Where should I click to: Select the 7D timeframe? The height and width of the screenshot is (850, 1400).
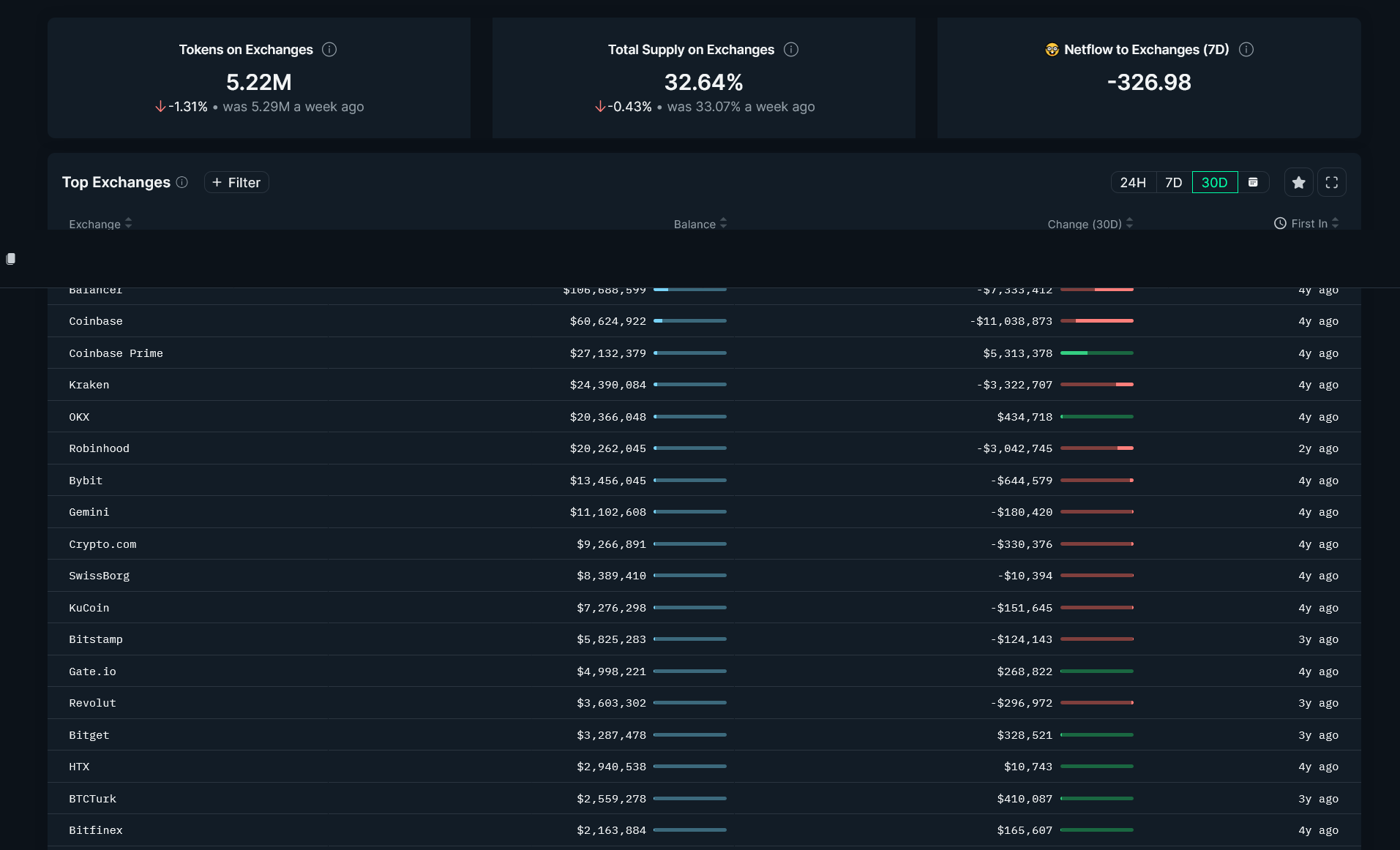1173,182
